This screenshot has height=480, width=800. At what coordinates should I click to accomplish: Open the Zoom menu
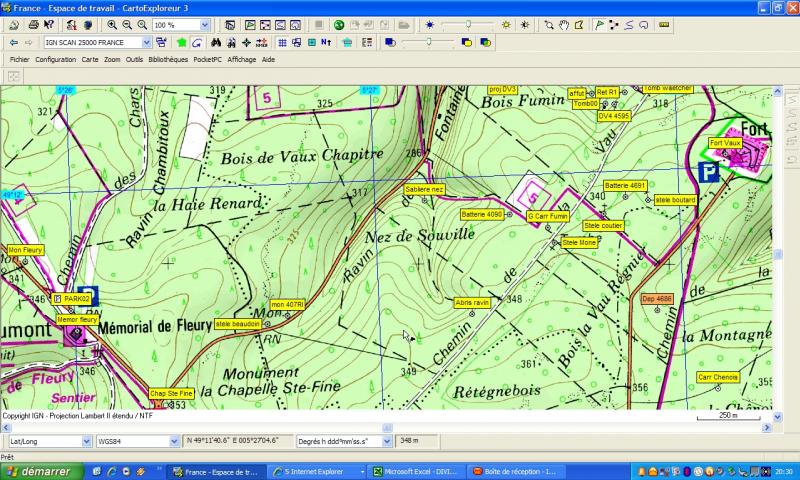pyautogui.click(x=112, y=60)
